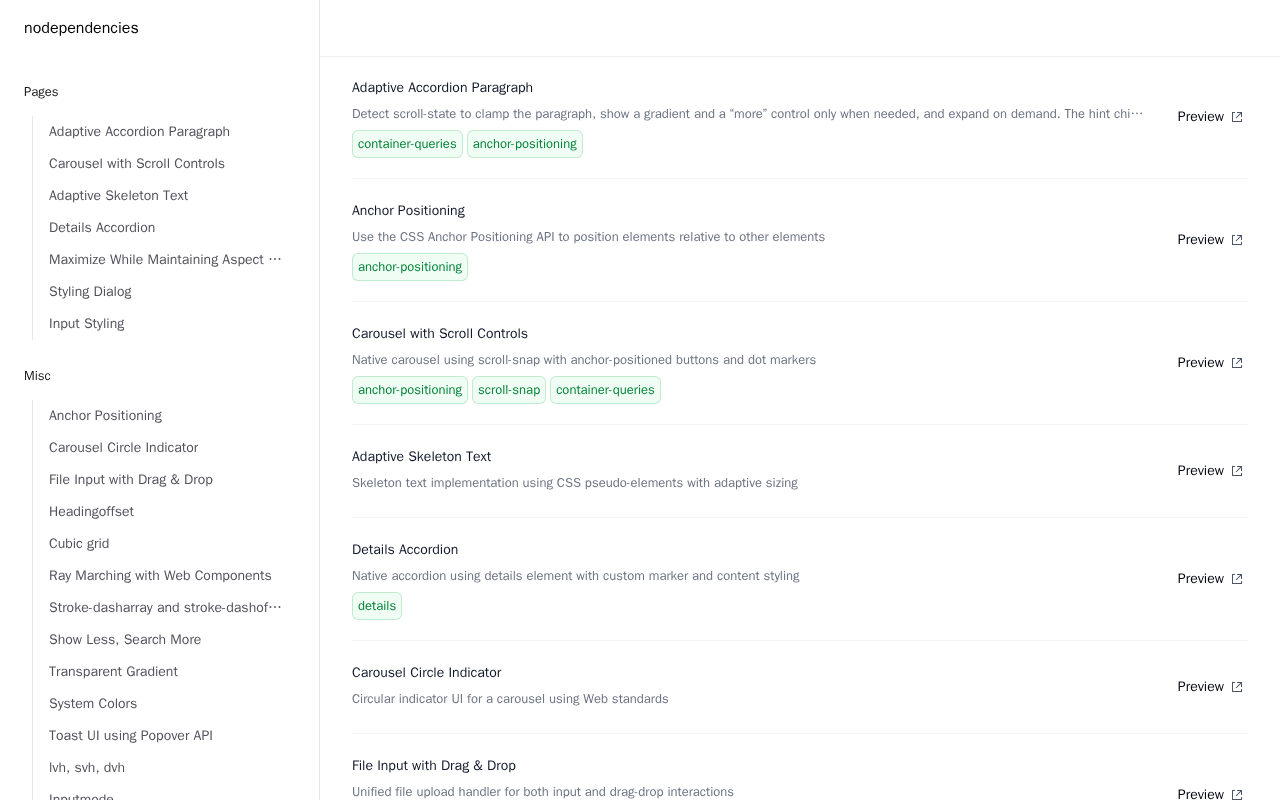This screenshot has width=1280, height=800.
Task: Open Ray Marching with Web Components
Action: [160, 576]
